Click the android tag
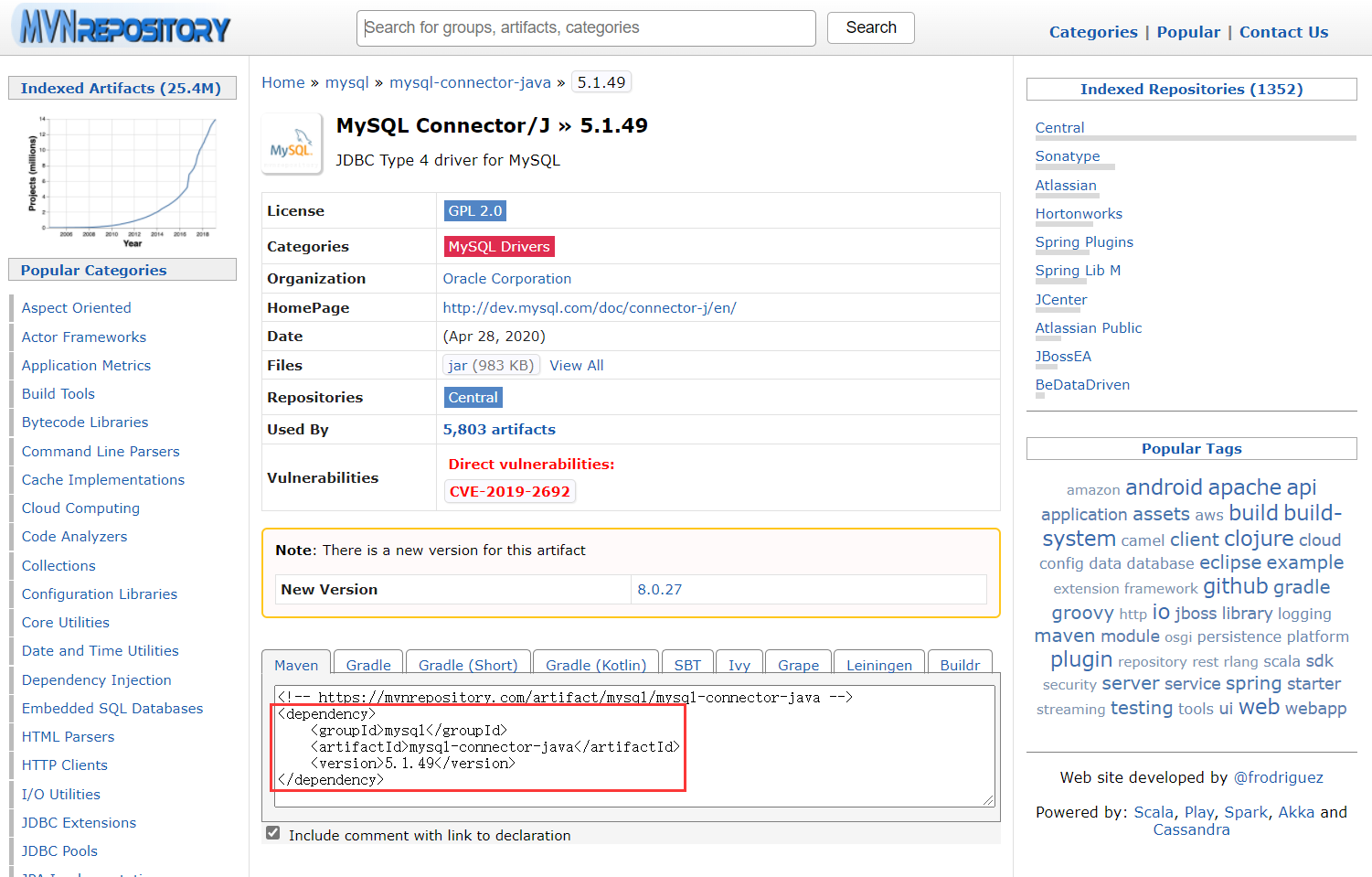 pos(1164,487)
